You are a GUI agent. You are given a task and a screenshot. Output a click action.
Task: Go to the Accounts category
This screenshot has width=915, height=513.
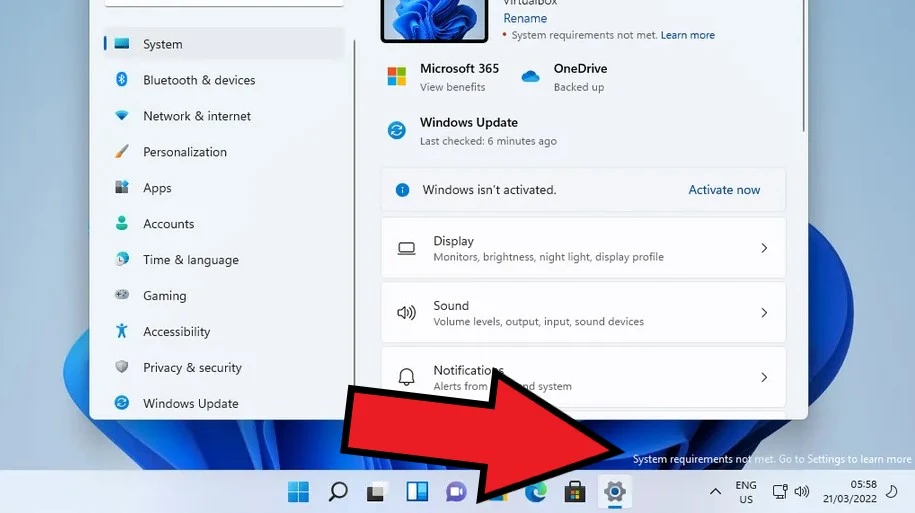pos(224,224)
